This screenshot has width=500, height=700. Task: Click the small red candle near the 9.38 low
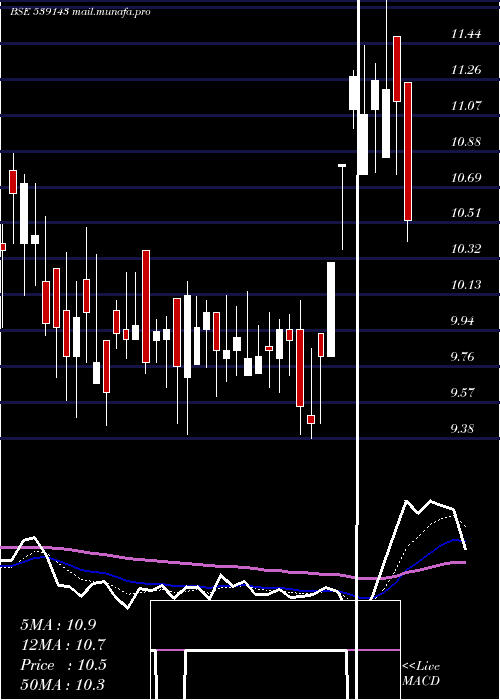tap(311, 419)
